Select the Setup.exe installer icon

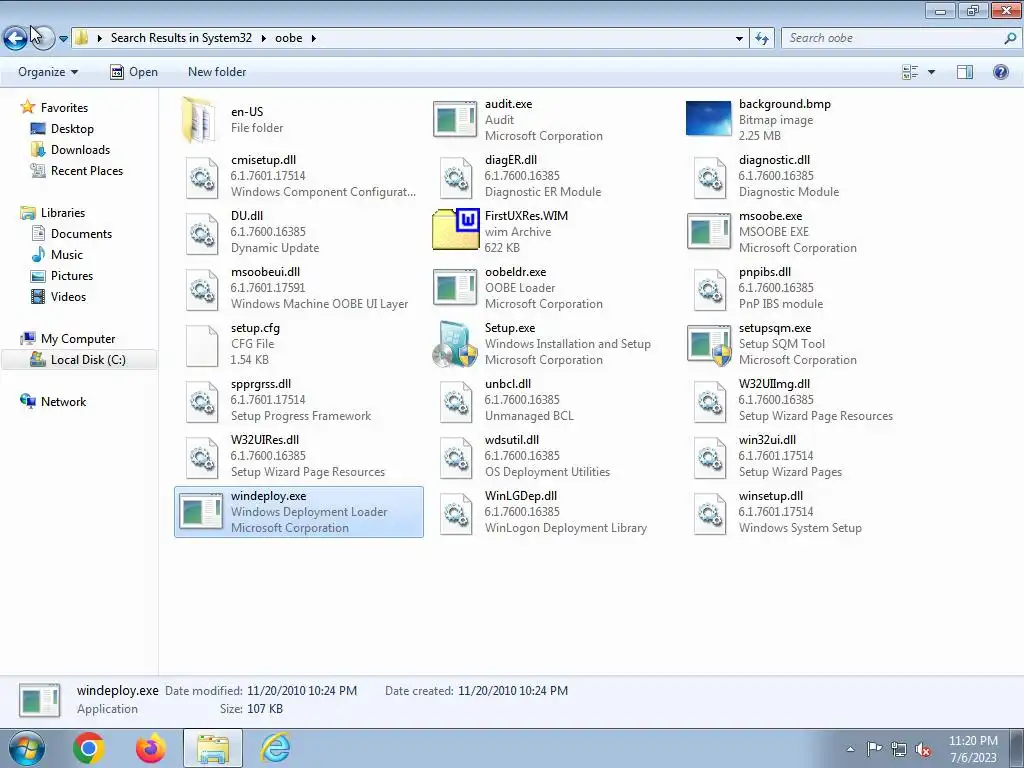455,344
